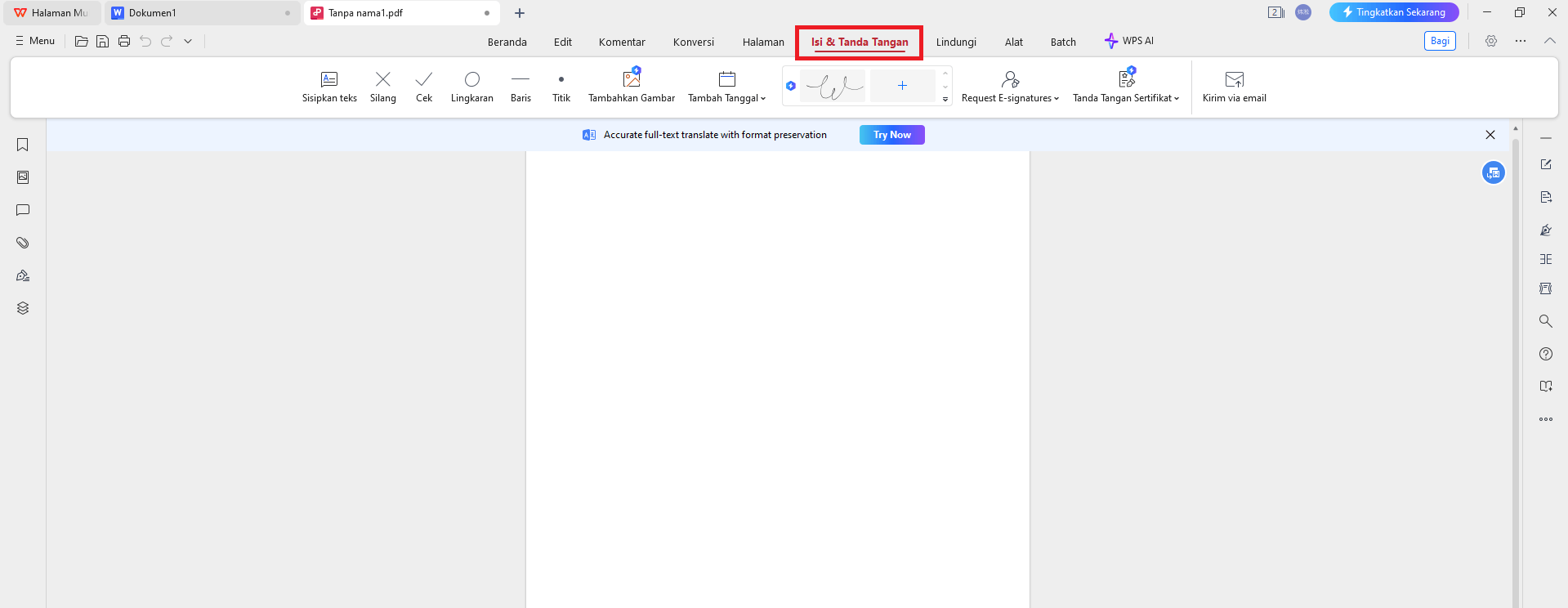Switch to the Komentar tab
The image size is (1568, 608).
click(x=622, y=42)
